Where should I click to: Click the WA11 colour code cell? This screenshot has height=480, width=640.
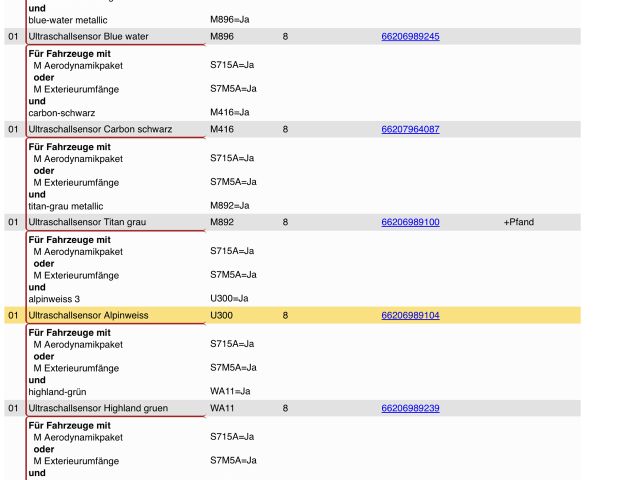click(x=222, y=408)
